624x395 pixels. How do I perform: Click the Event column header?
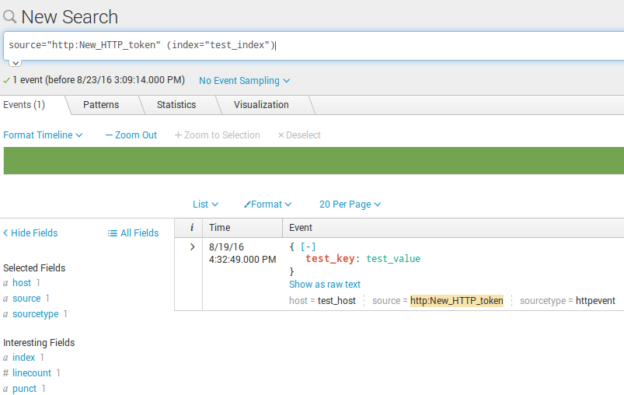[300, 228]
